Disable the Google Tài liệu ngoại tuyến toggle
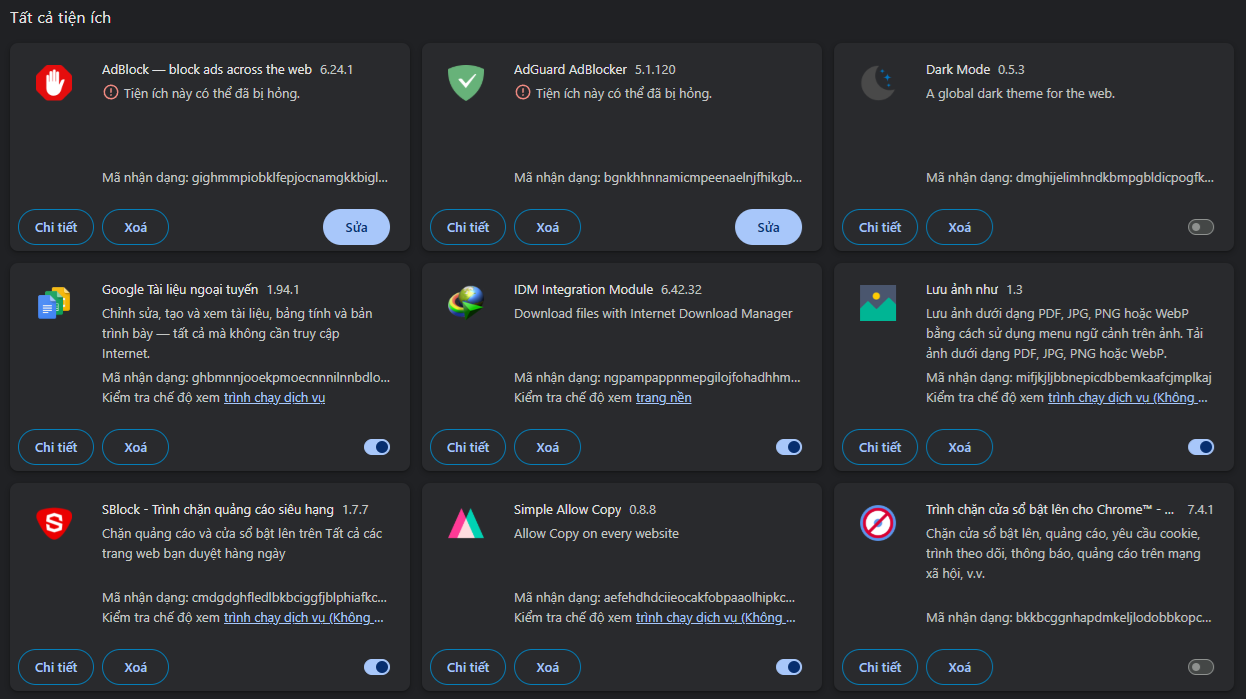This screenshot has width=1246, height=699. tap(376, 447)
